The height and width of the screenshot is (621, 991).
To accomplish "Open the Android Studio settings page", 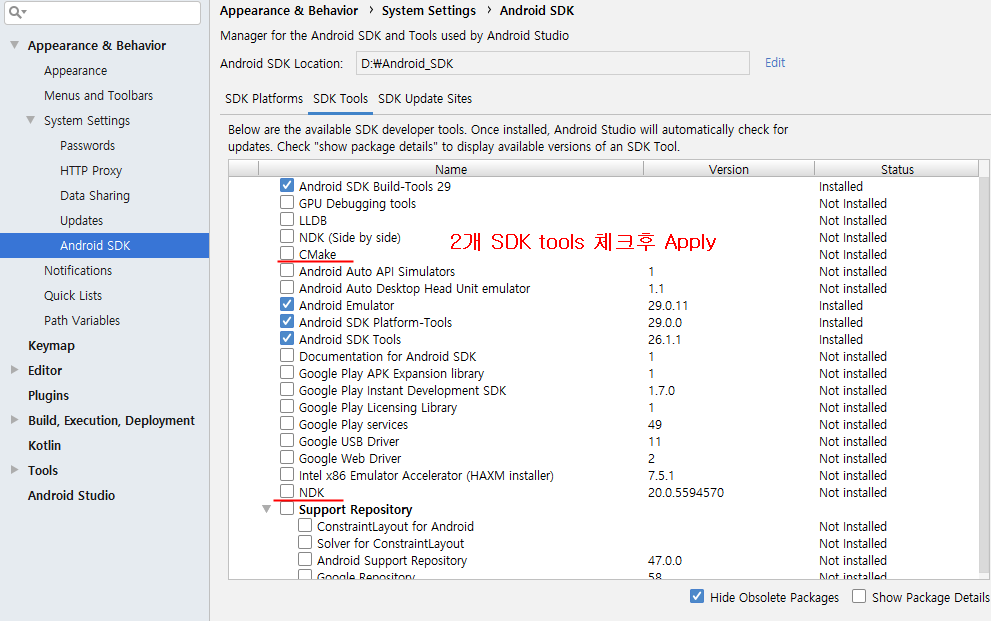I will tap(71, 495).
